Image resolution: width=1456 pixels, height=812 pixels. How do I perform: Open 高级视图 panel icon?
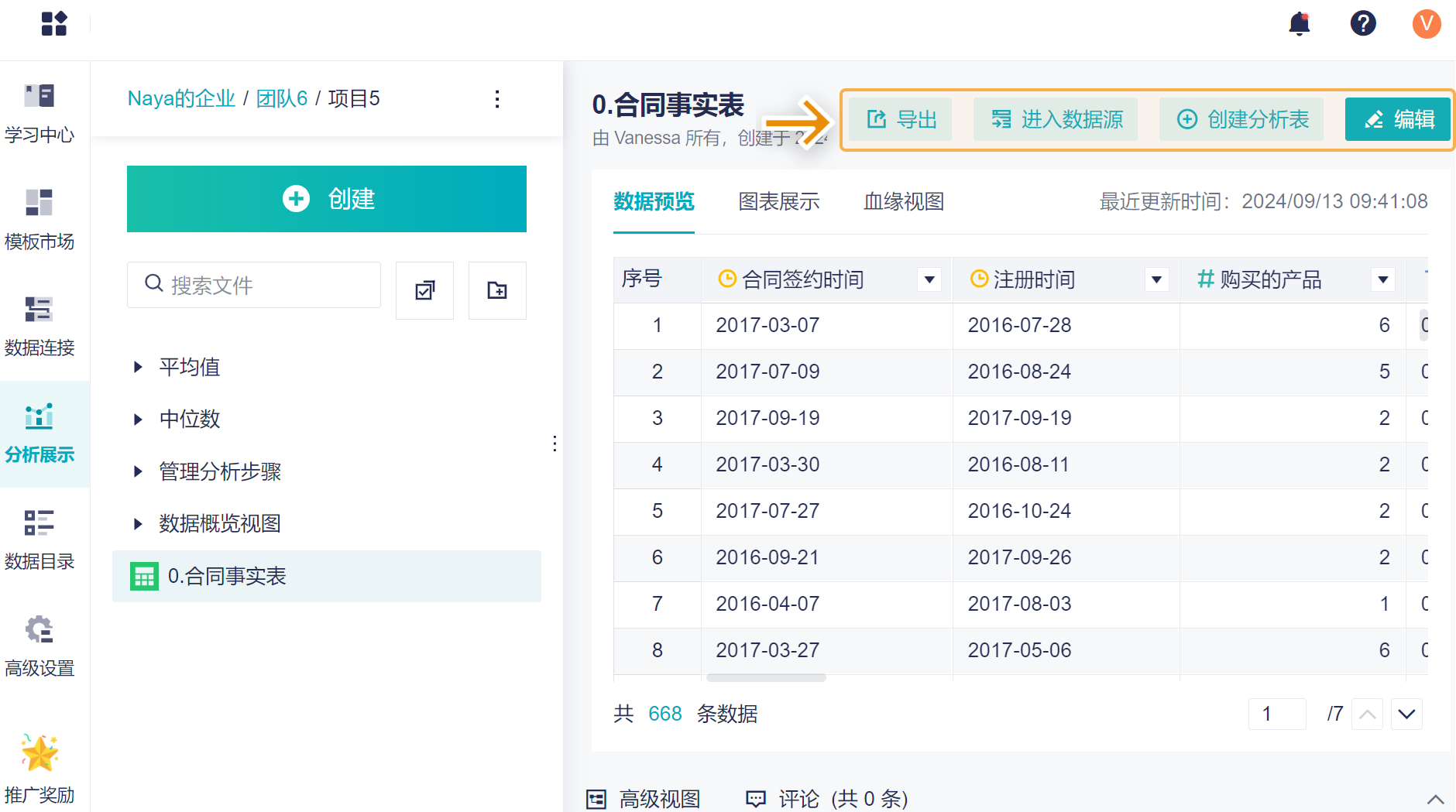coord(596,800)
